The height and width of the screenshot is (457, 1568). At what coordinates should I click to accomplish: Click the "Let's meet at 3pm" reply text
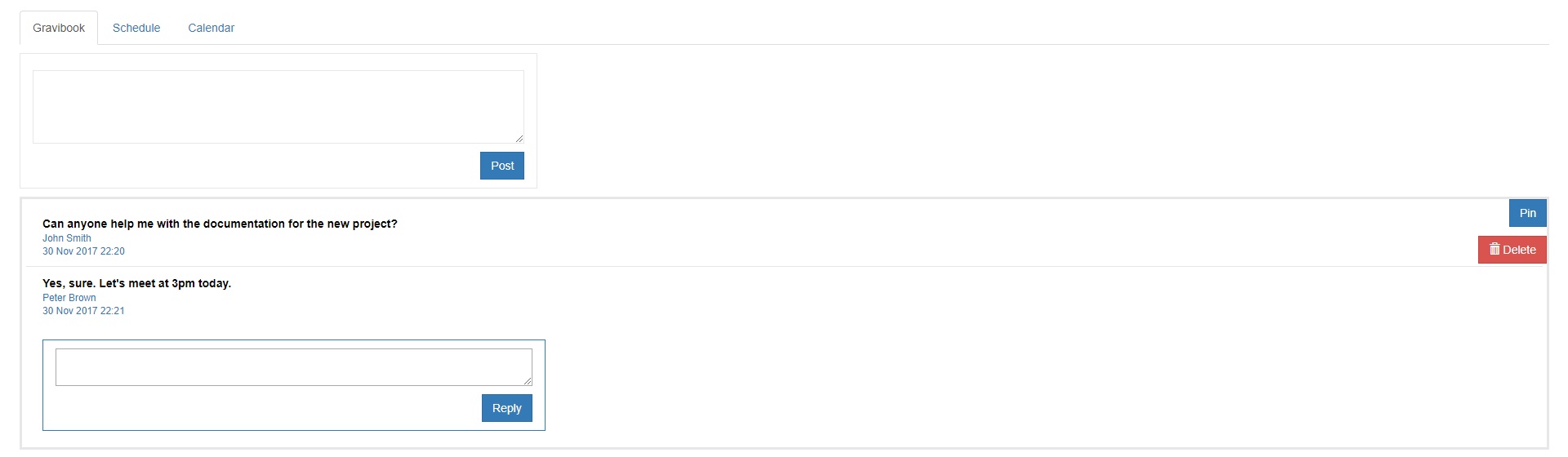(136, 283)
